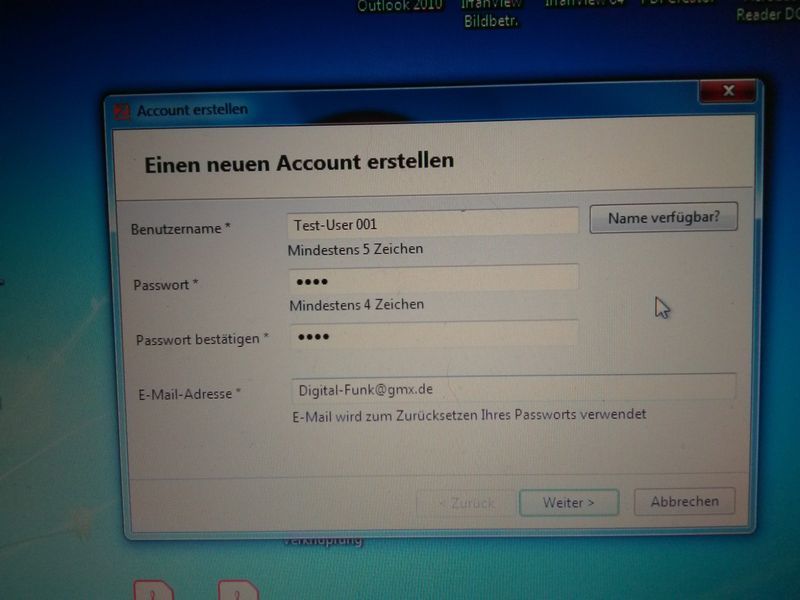Focus the E-Mail-Adresse field
This screenshot has width=800, height=600.
513,388
